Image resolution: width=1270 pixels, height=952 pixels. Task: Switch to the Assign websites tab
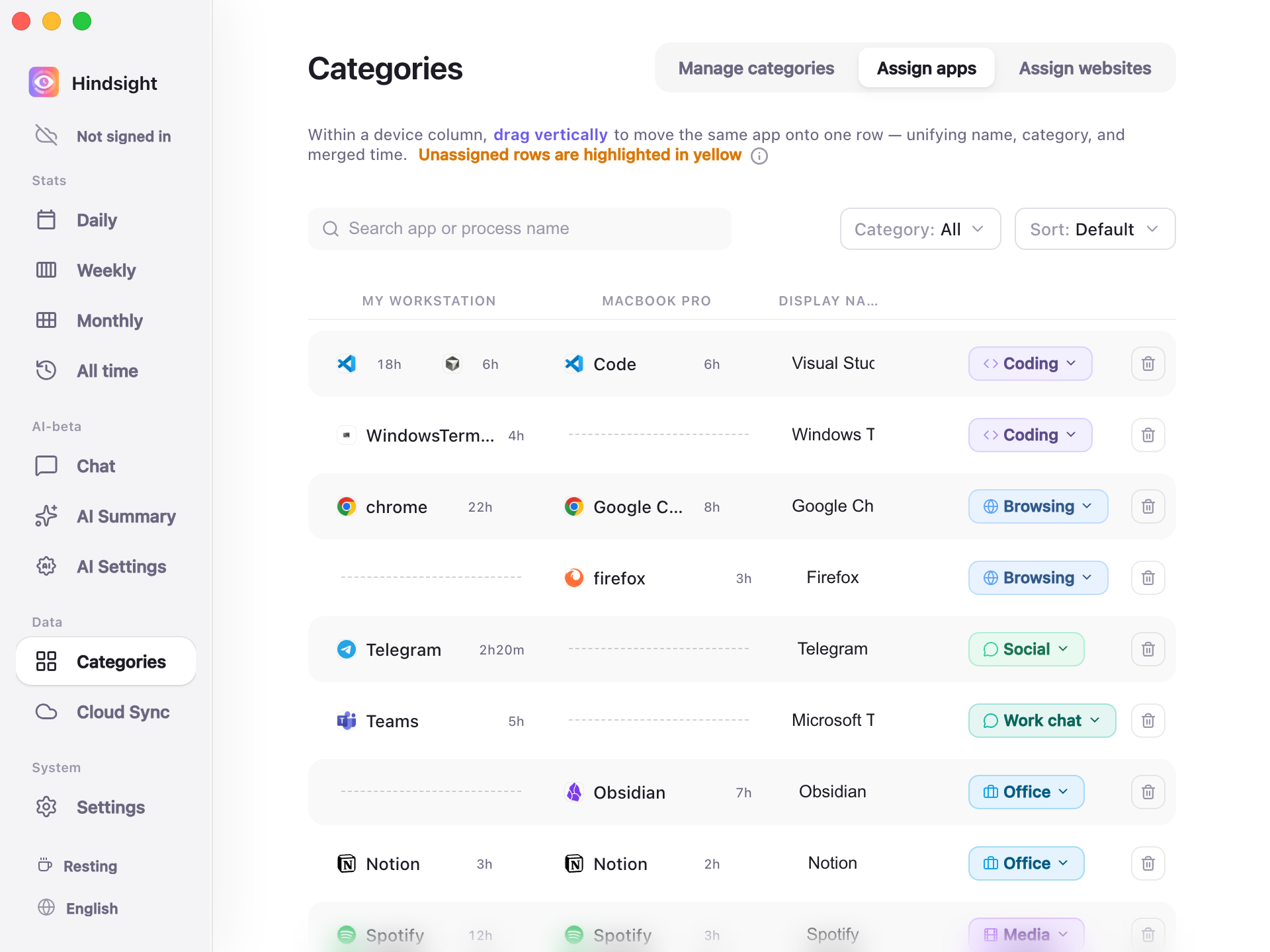(x=1085, y=68)
